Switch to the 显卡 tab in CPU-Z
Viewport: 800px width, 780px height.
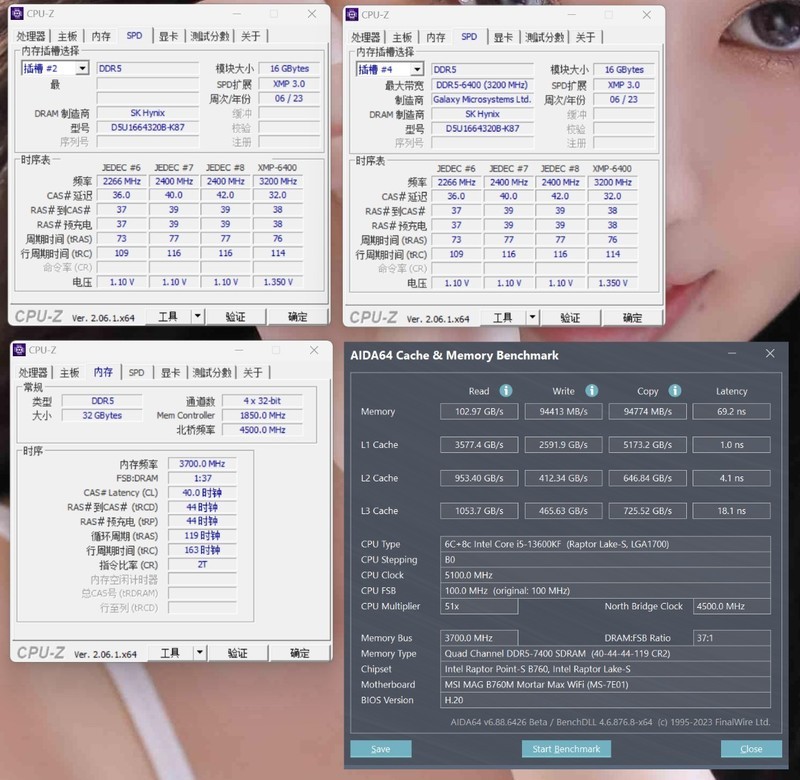coord(167,36)
